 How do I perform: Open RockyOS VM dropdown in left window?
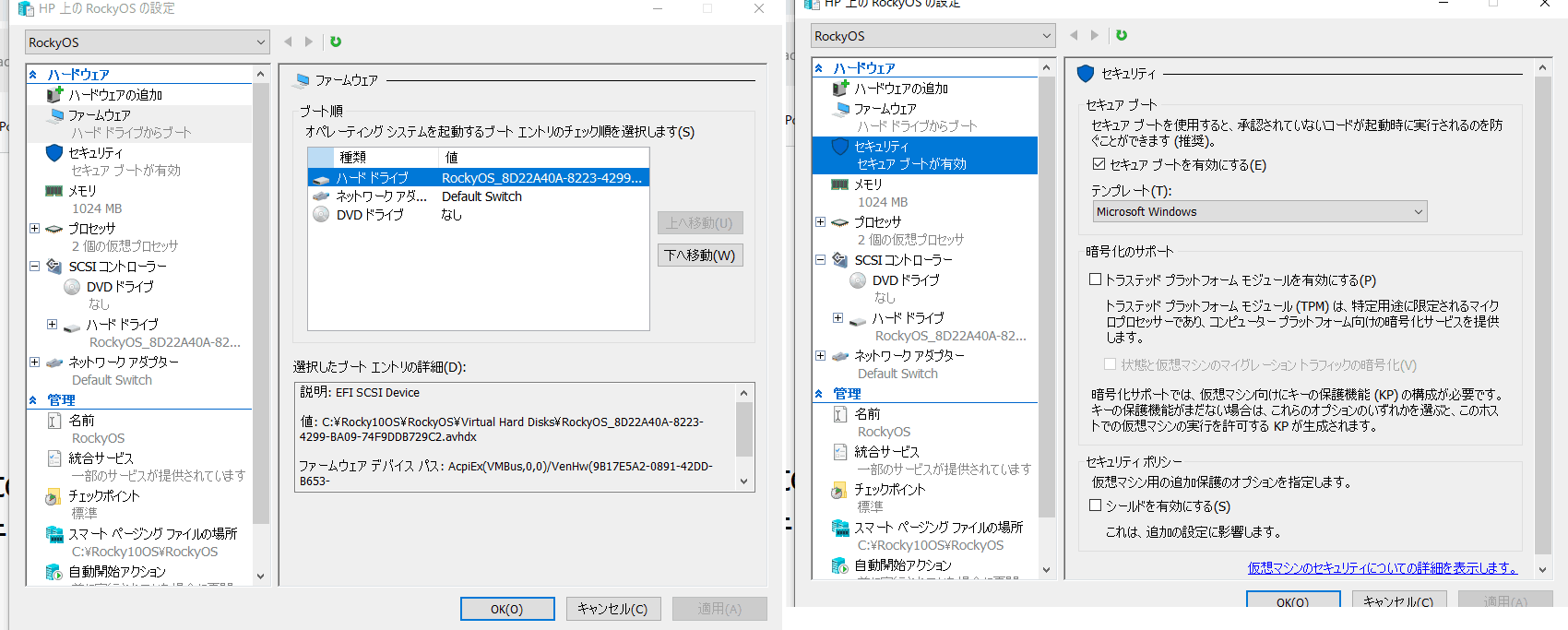click(x=148, y=42)
